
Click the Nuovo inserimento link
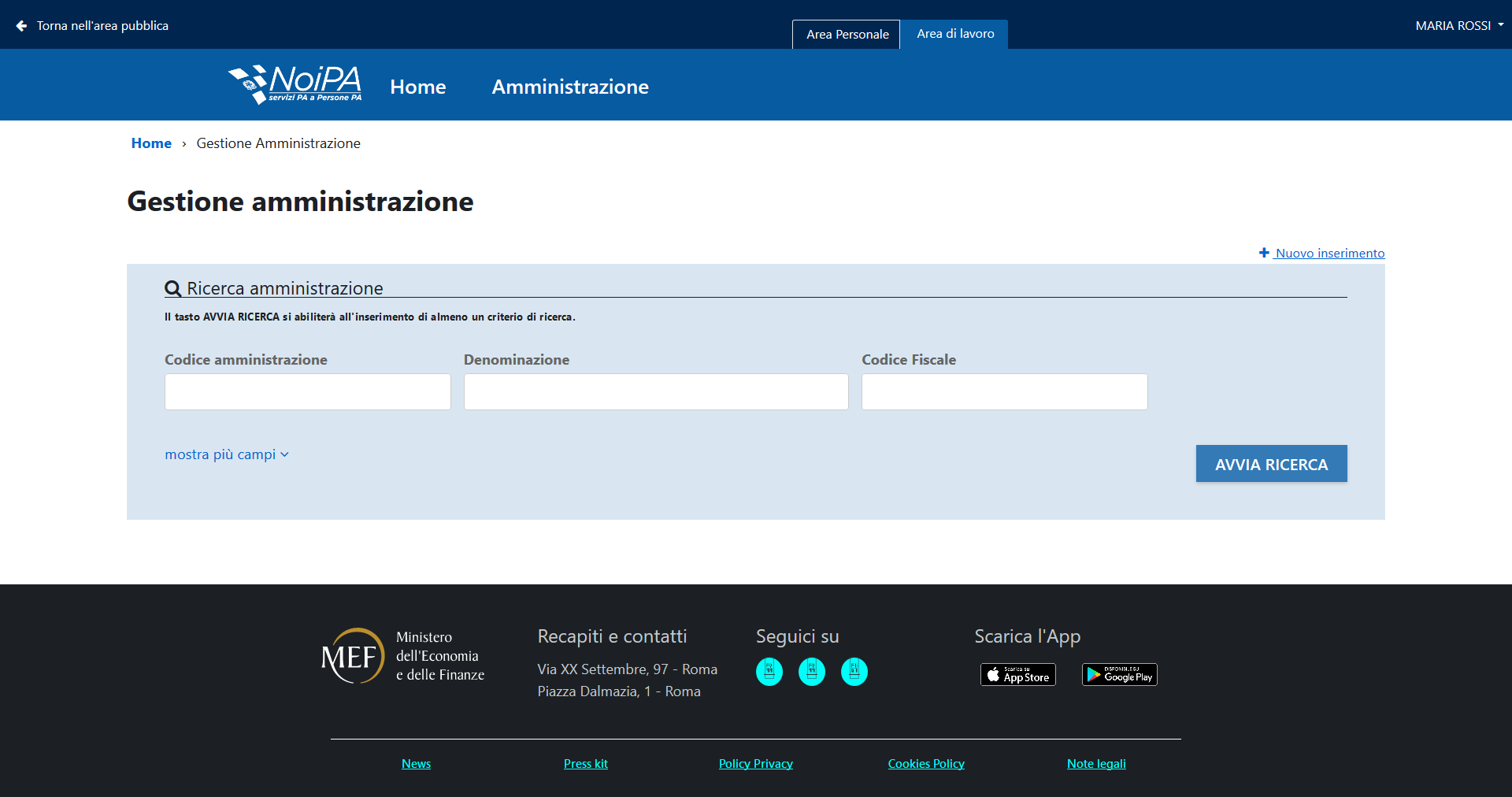(x=1330, y=253)
